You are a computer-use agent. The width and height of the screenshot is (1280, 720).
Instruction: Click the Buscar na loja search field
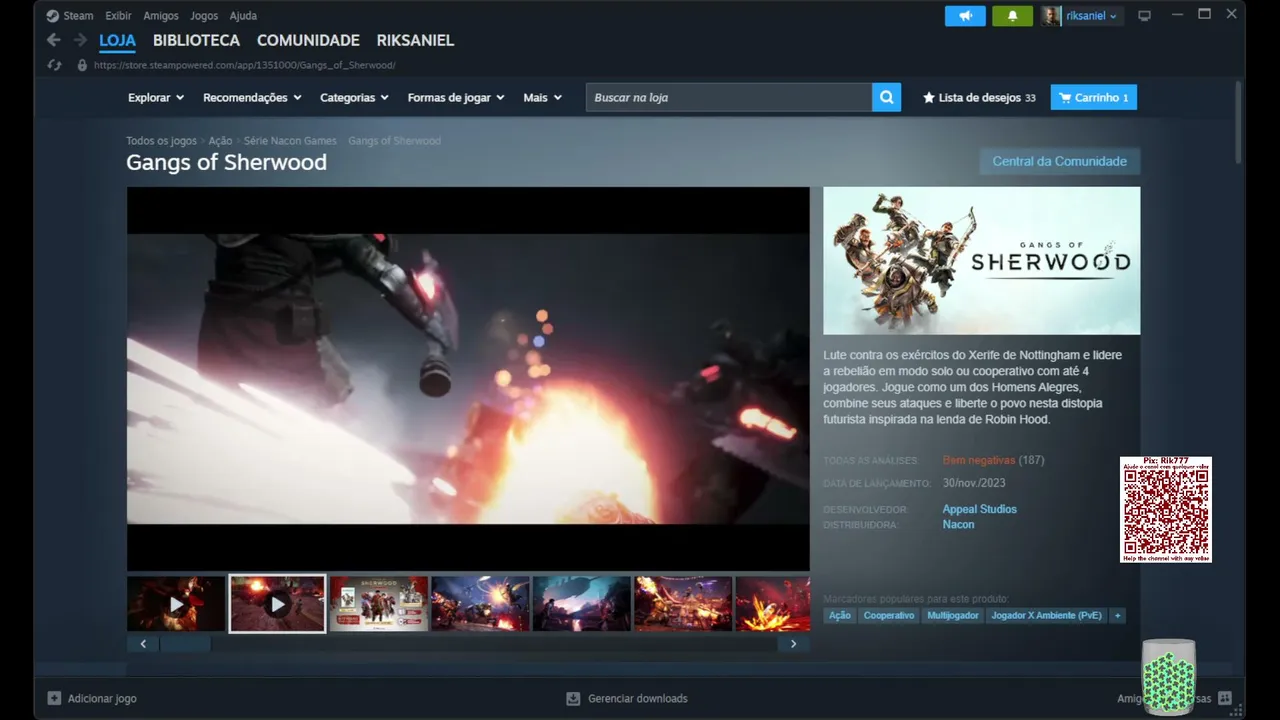coord(729,97)
